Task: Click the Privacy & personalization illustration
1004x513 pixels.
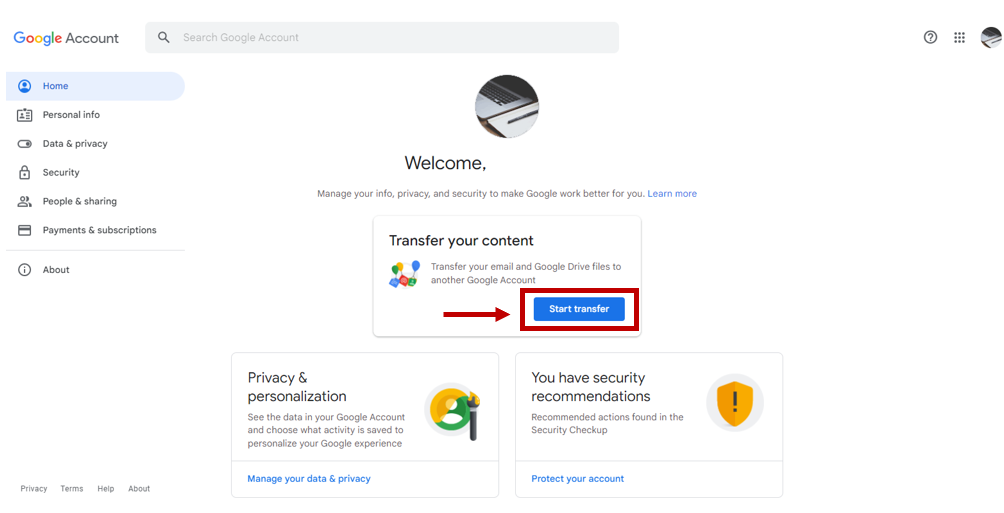Action: [453, 410]
